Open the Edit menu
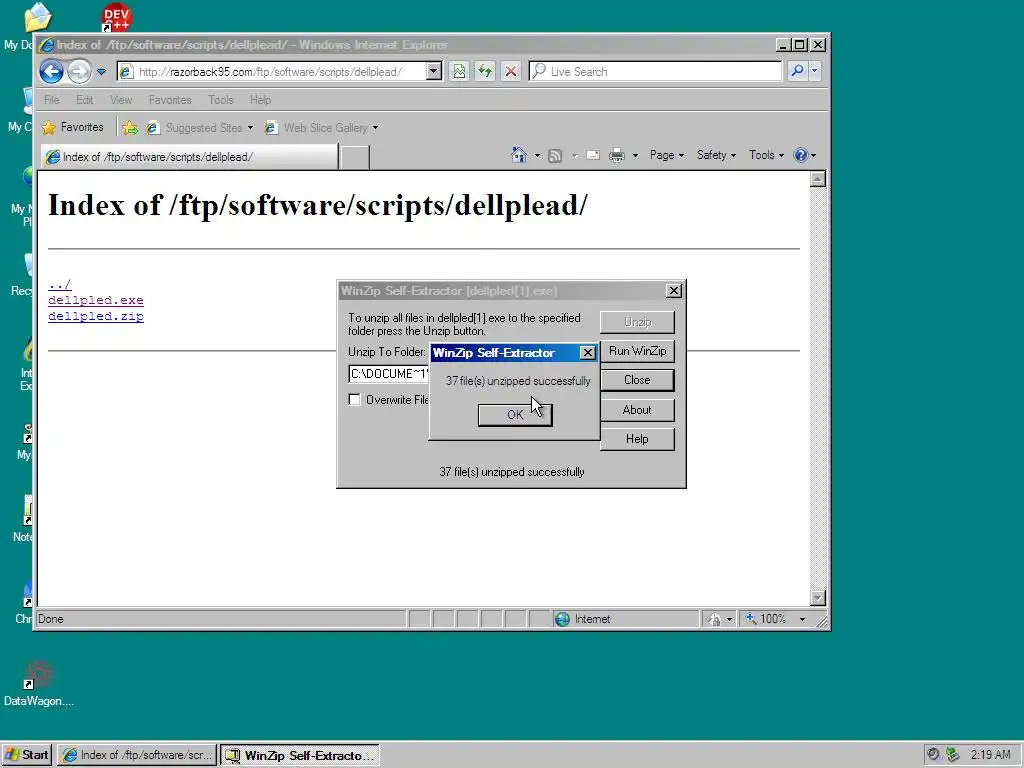Image resolution: width=1024 pixels, height=768 pixels. coord(84,100)
